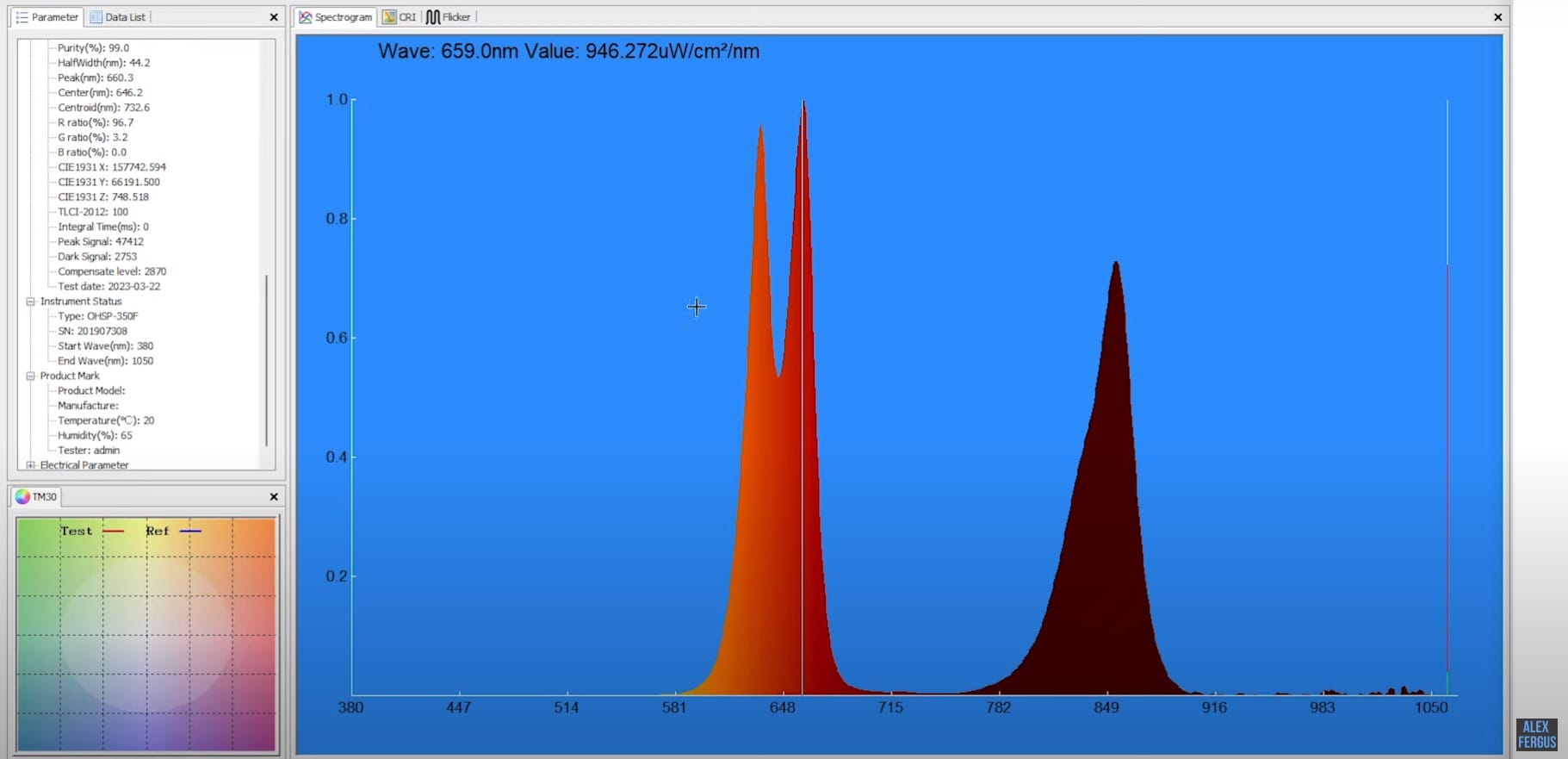
Task: Select the Manufacture: row
Action: [88, 406]
